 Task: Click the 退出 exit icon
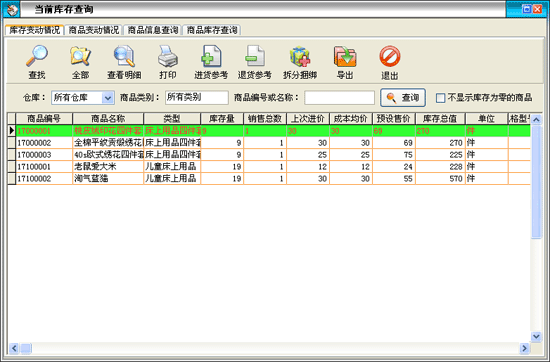pyautogui.click(x=390, y=56)
